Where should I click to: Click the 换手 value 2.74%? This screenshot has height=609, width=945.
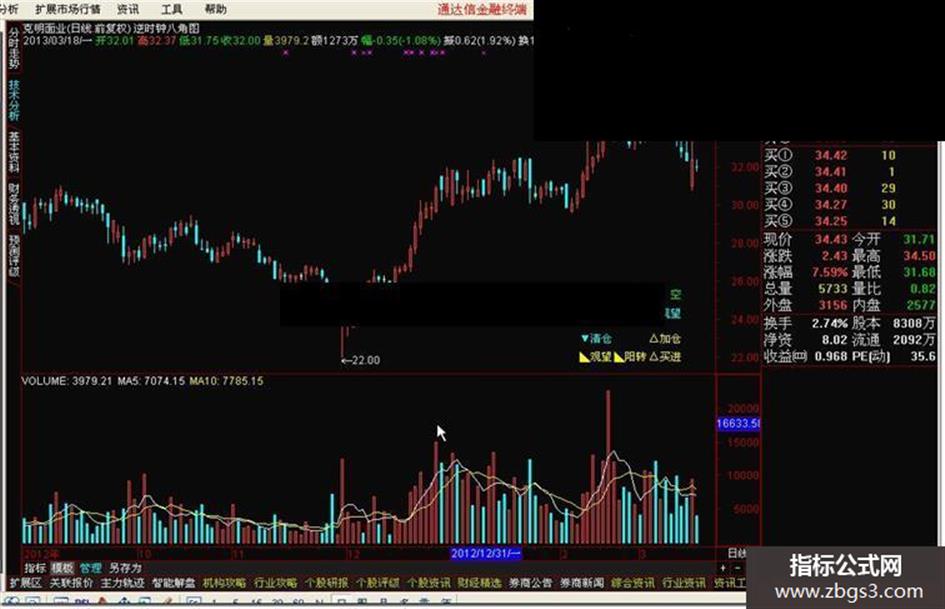(830, 324)
